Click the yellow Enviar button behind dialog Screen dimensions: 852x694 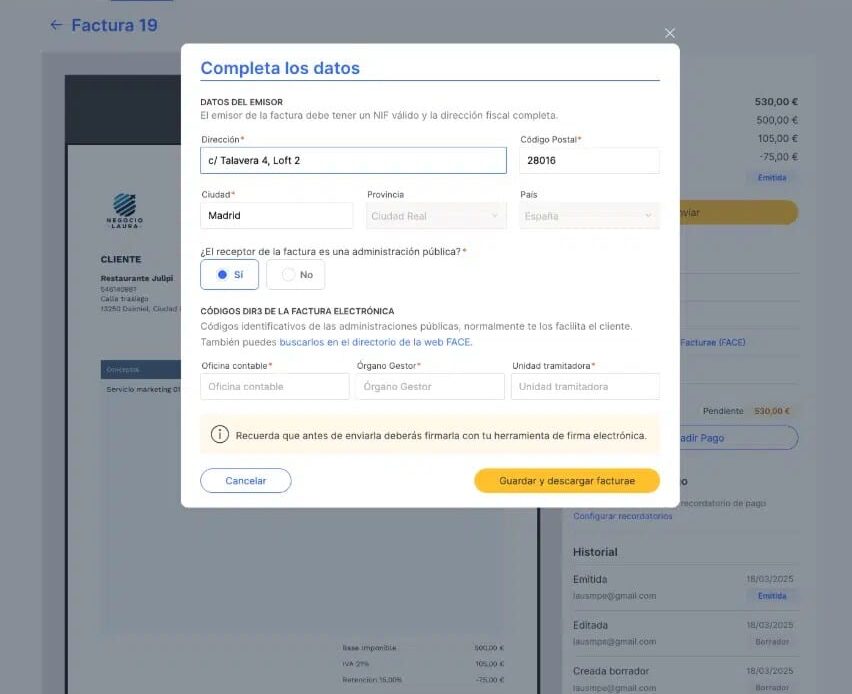[x=739, y=212]
